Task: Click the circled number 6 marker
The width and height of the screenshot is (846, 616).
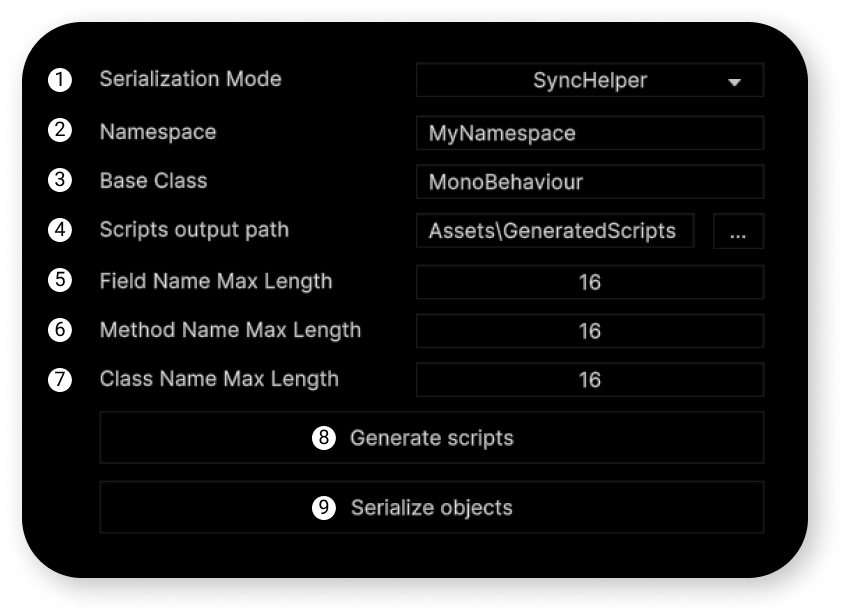Action: point(60,330)
